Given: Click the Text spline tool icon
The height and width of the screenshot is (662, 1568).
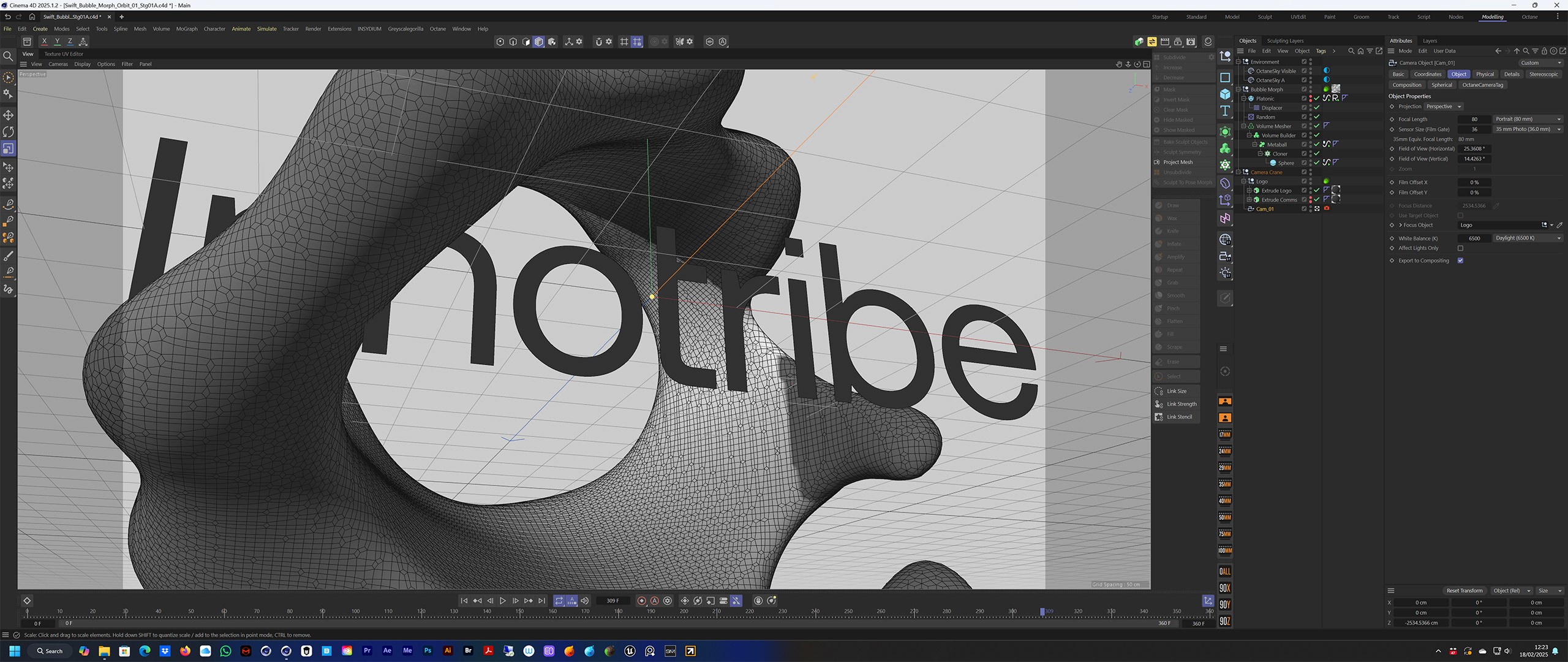Looking at the screenshot, I should pyautogui.click(x=1225, y=111).
